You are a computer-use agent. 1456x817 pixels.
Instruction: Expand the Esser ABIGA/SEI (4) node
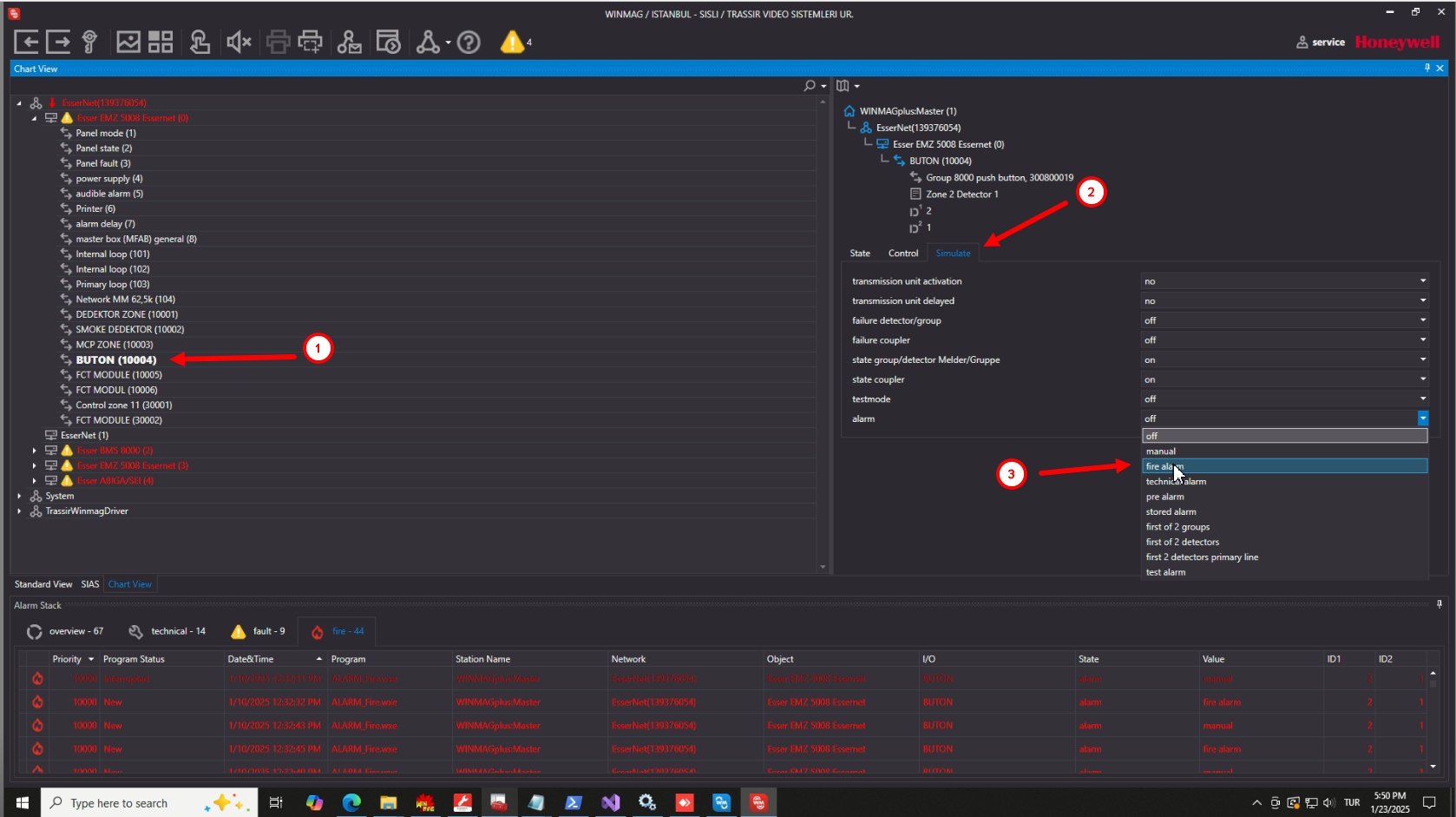click(x=34, y=480)
